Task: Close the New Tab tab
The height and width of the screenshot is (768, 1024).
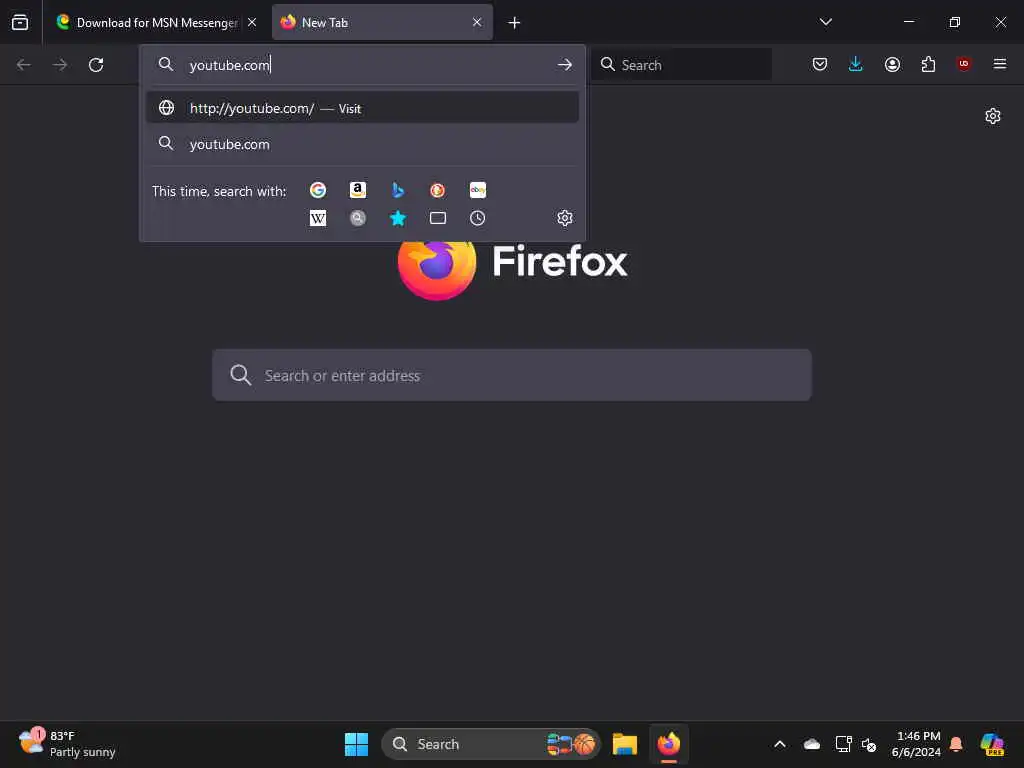Action: pos(477,22)
